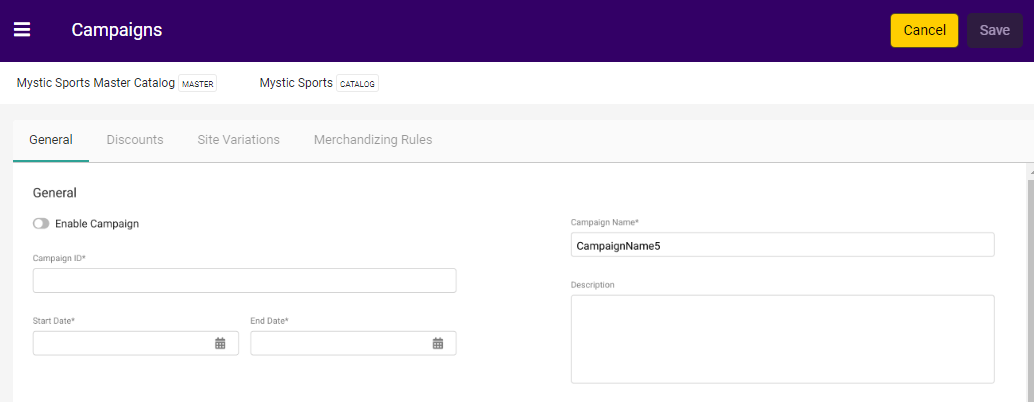The width and height of the screenshot is (1034, 403).
Task: Click the CATALOG badge label
Action: click(357, 84)
